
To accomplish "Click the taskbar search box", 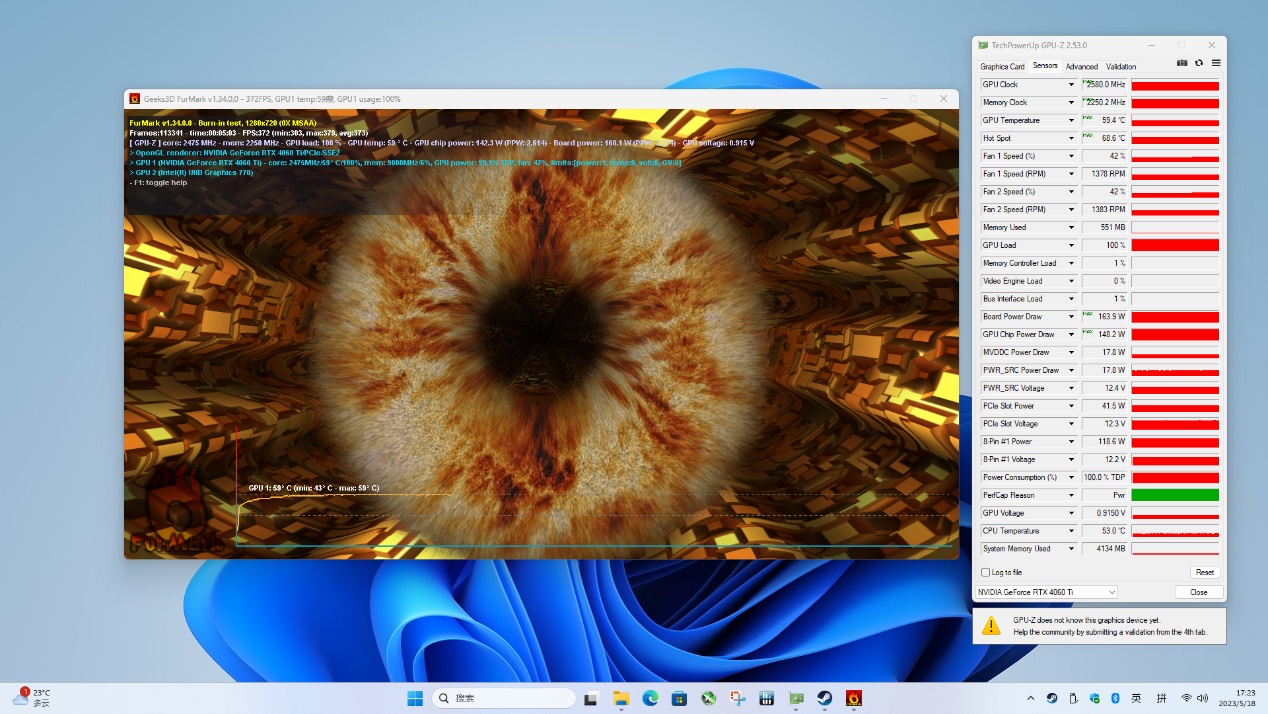I will [504, 698].
